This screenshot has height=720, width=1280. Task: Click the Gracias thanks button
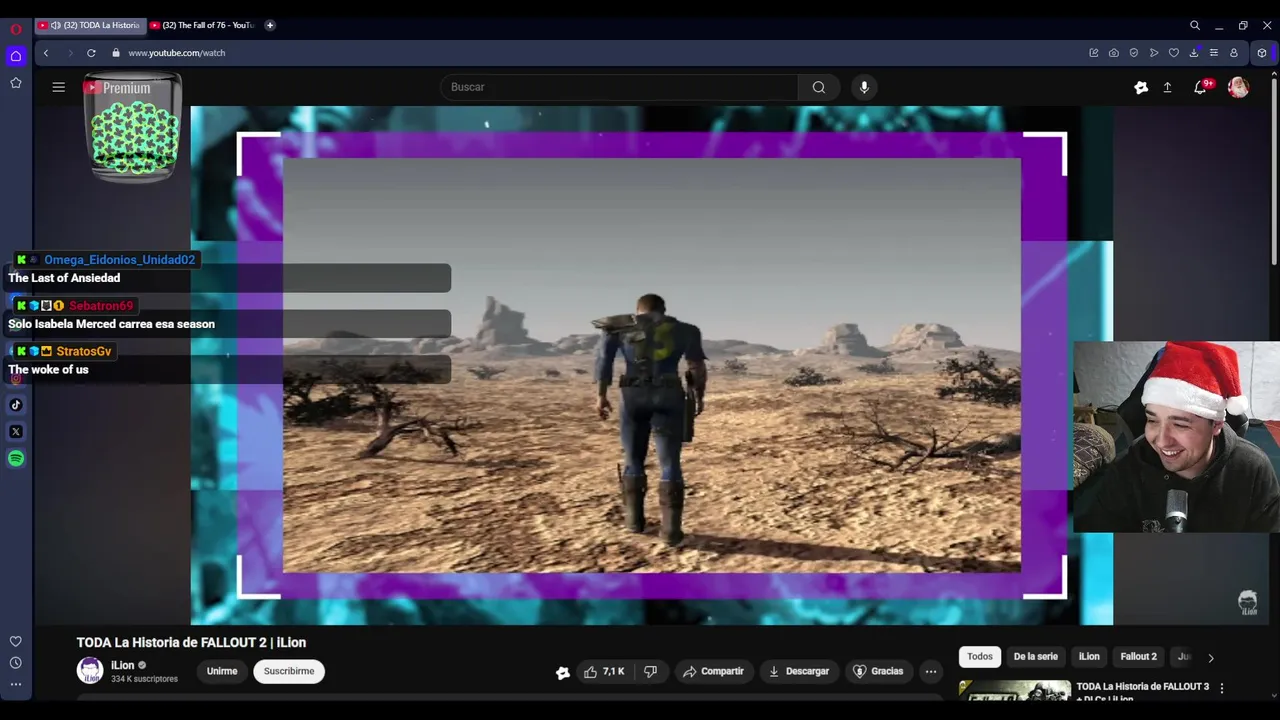click(x=877, y=672)
